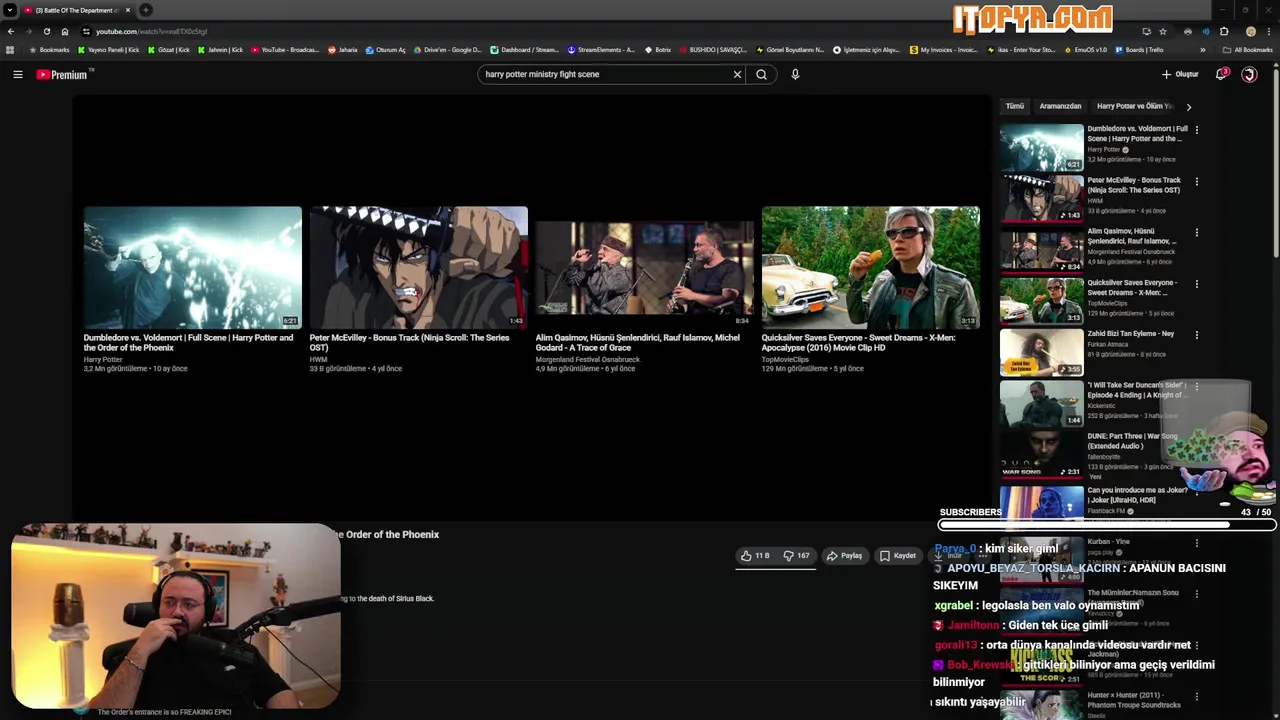Dislike the video with thumbs down

(797, 555)
